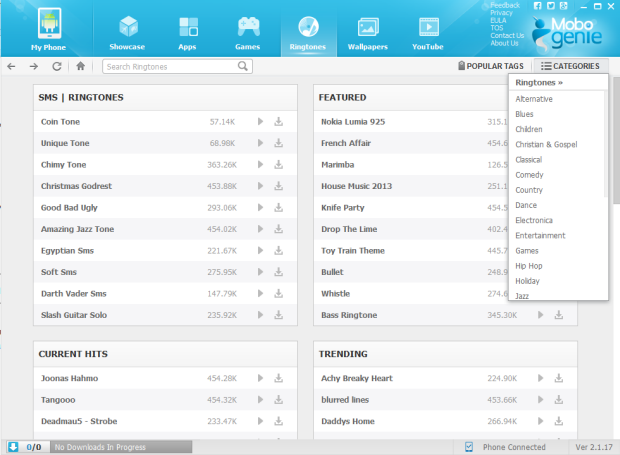620x455 pixels.
Task: Play the Chimy Tone ringtone
Action: coord(260,164)
